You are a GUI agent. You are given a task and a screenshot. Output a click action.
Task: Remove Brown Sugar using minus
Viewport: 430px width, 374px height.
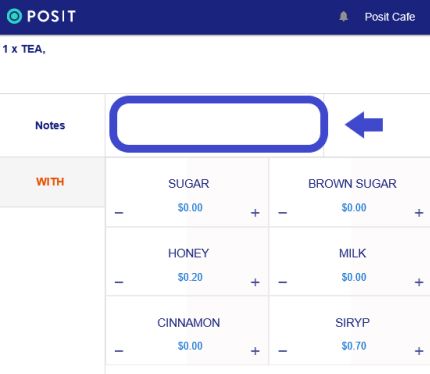click(283, 213)
